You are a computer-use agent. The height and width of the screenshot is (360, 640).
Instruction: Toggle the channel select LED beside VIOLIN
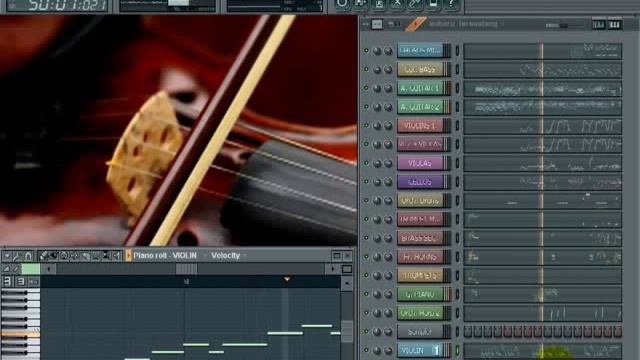coord(457,350)
